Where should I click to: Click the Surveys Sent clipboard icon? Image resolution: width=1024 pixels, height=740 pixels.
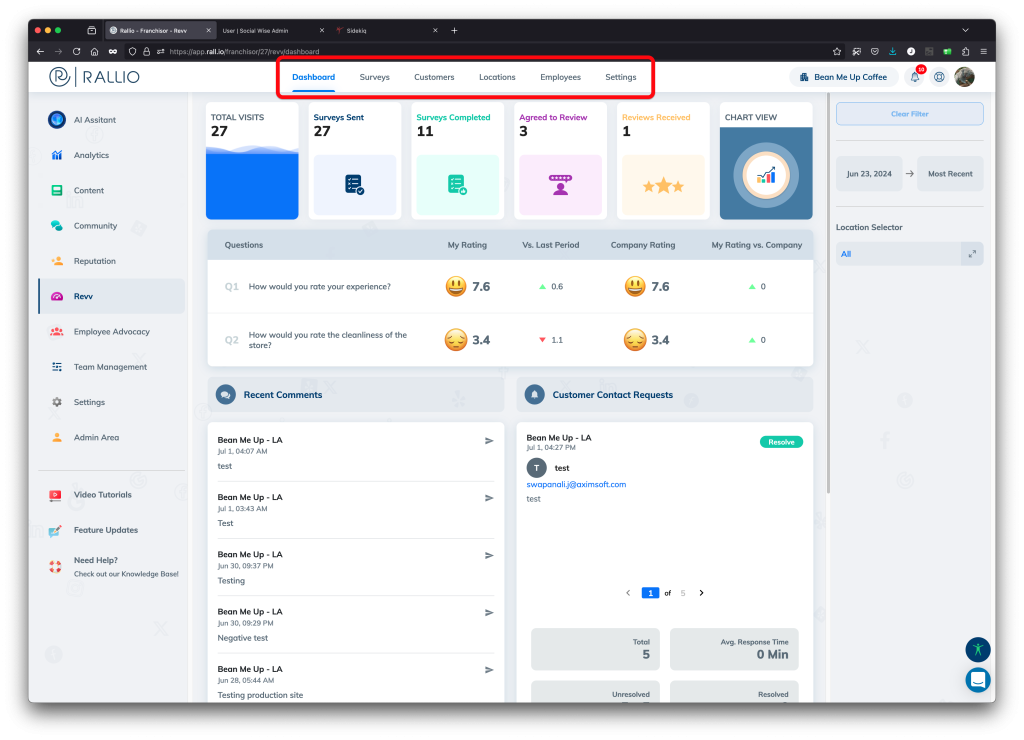(354, 184)
